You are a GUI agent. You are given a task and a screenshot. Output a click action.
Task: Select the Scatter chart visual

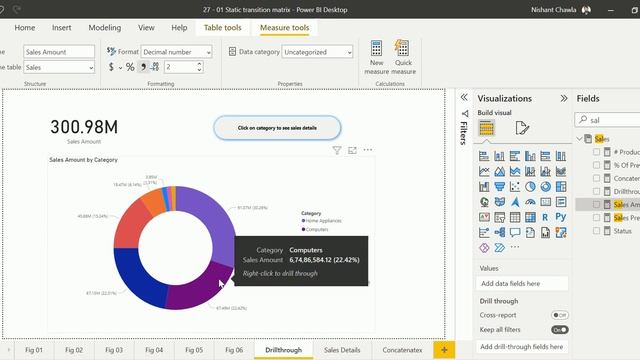coord(515,187)
